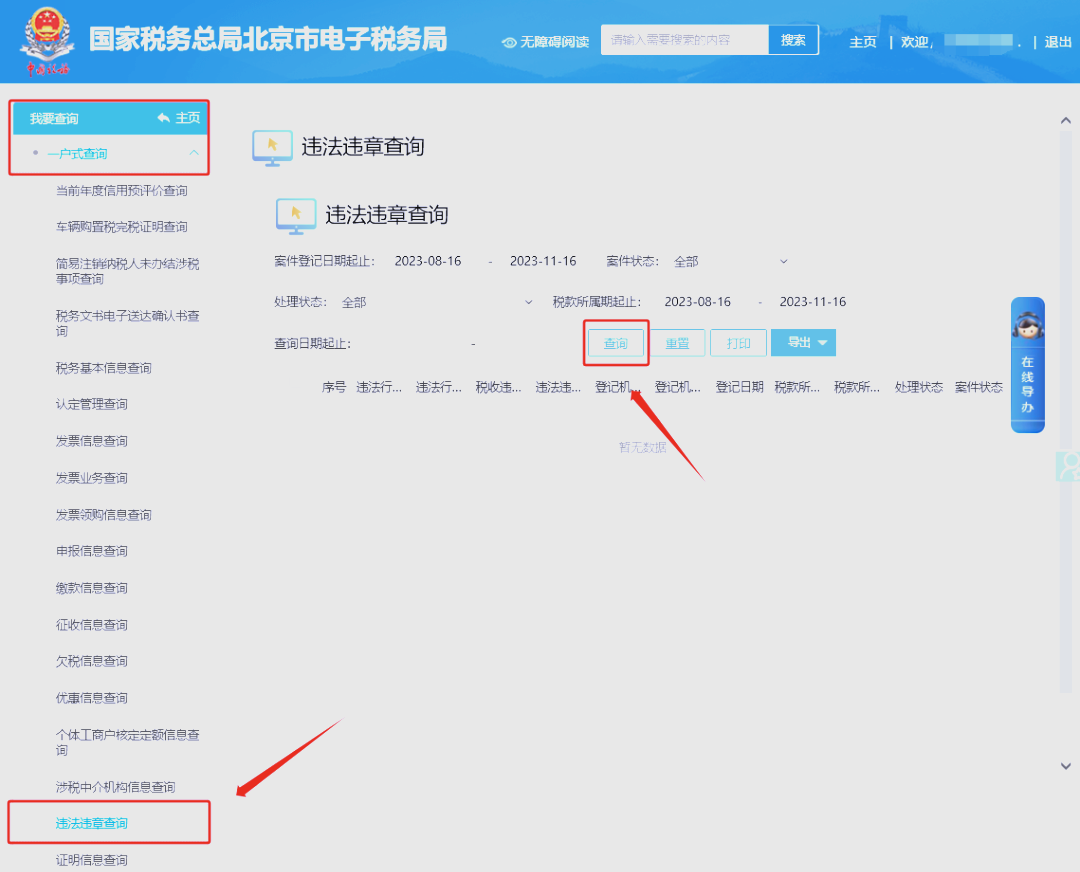The height and width of the screenshot is (872, 1080).
Task: Click the header search input field
Action: click(685, 40)
